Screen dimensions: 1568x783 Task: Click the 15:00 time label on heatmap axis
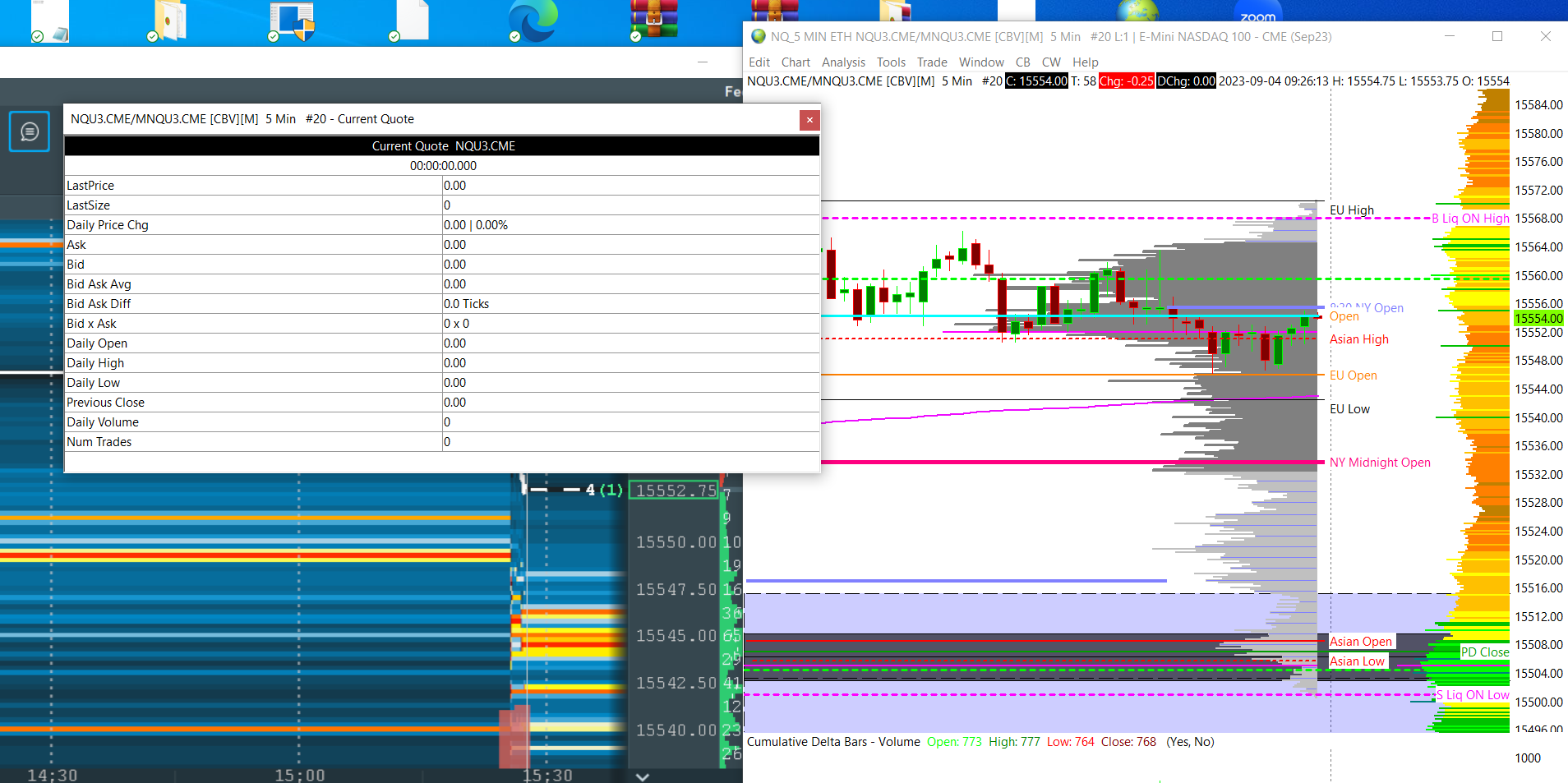pyautogui.click(x=299, y=775)
